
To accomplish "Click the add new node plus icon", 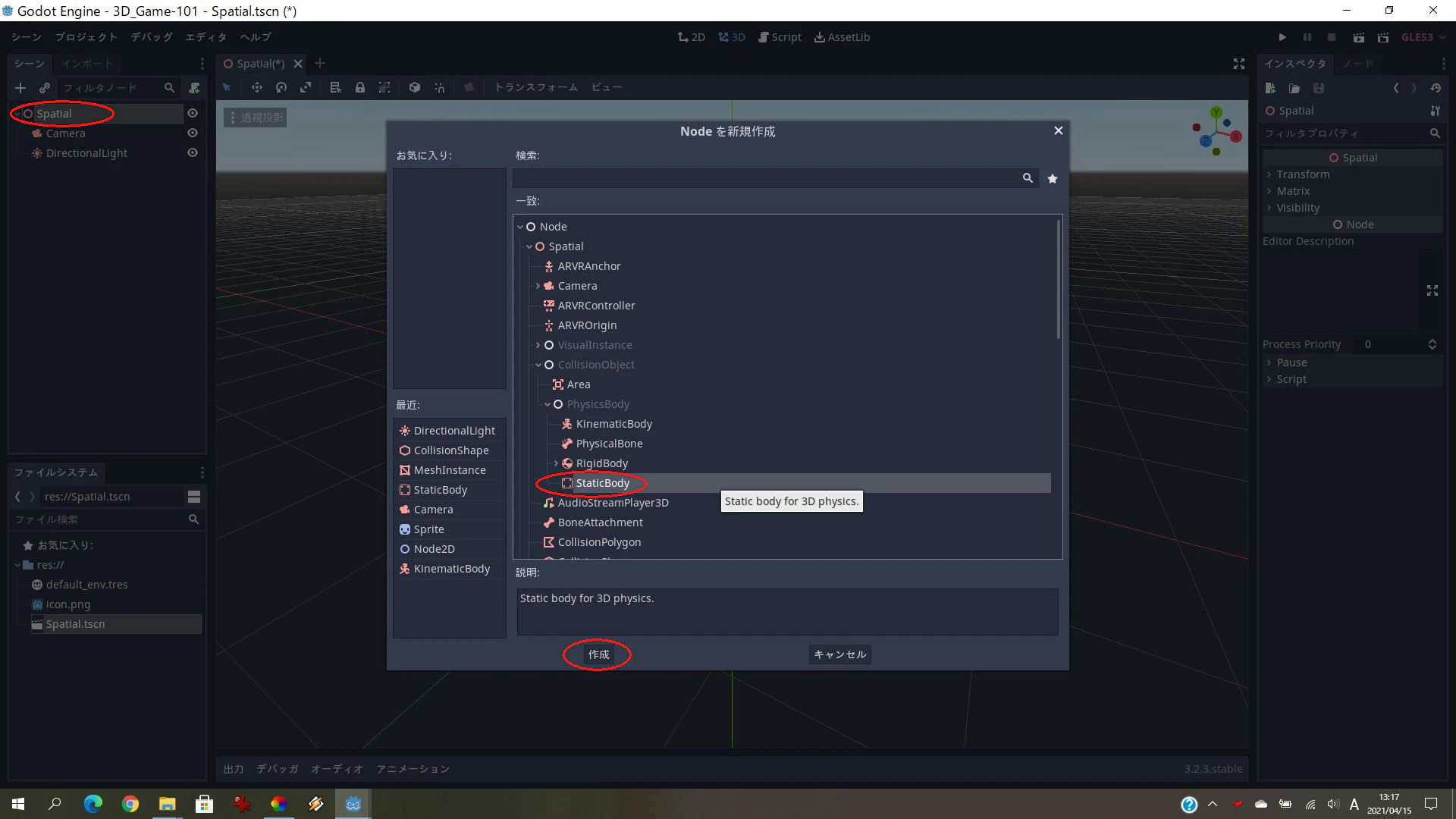I will point(20,88).
